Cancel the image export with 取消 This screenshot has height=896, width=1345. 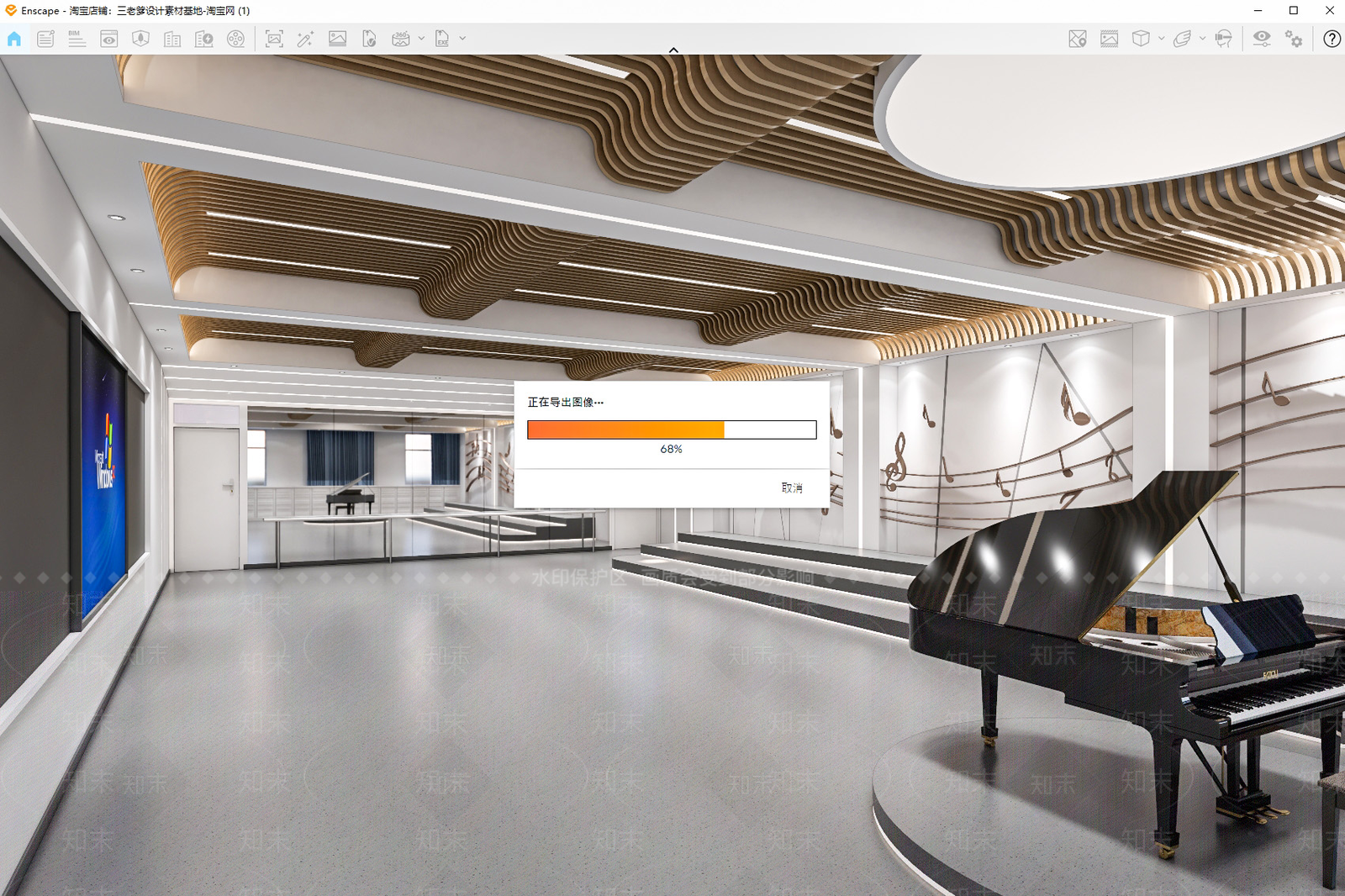click(x=792, y=488)
